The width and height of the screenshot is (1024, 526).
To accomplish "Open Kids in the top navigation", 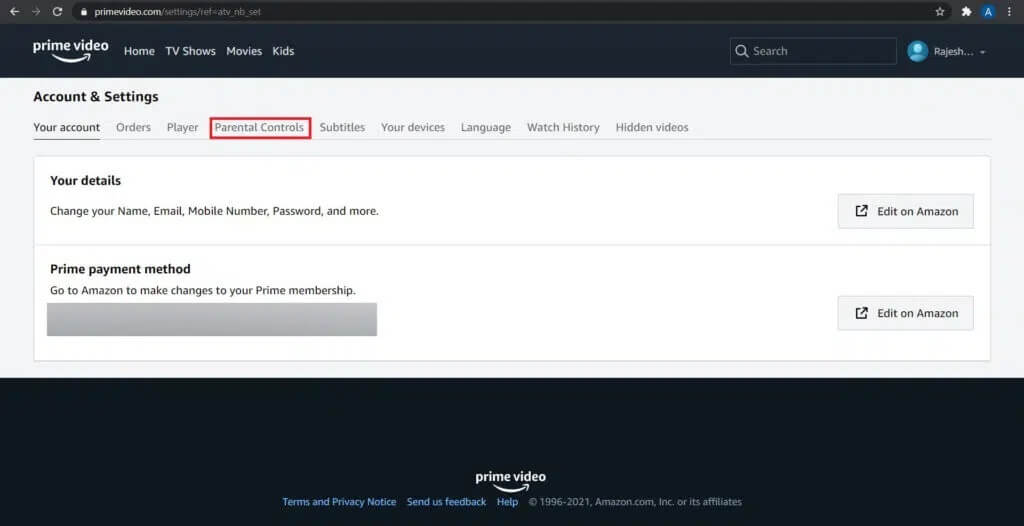I will 283,51.
